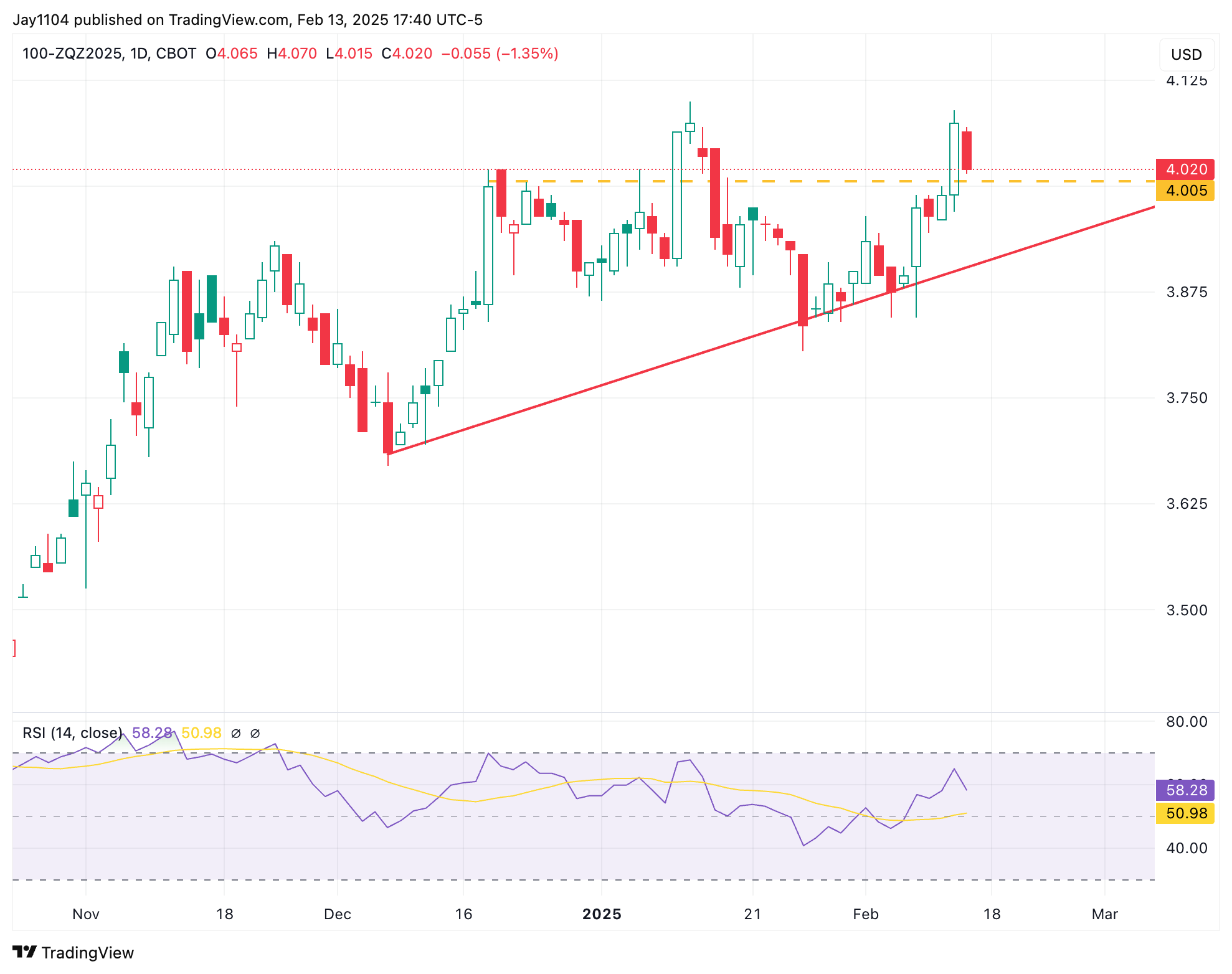Image resolution: width=1232 pixels, height=974 pixels.
Task: Click the close value C4.020
Action: (407, 54)
